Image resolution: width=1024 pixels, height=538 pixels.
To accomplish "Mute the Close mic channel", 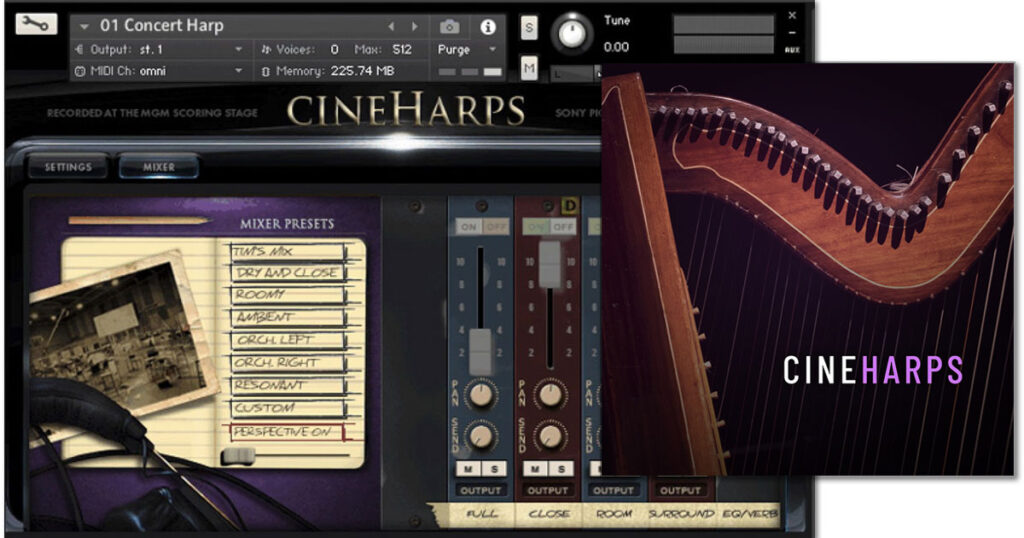I will point(536,469).
